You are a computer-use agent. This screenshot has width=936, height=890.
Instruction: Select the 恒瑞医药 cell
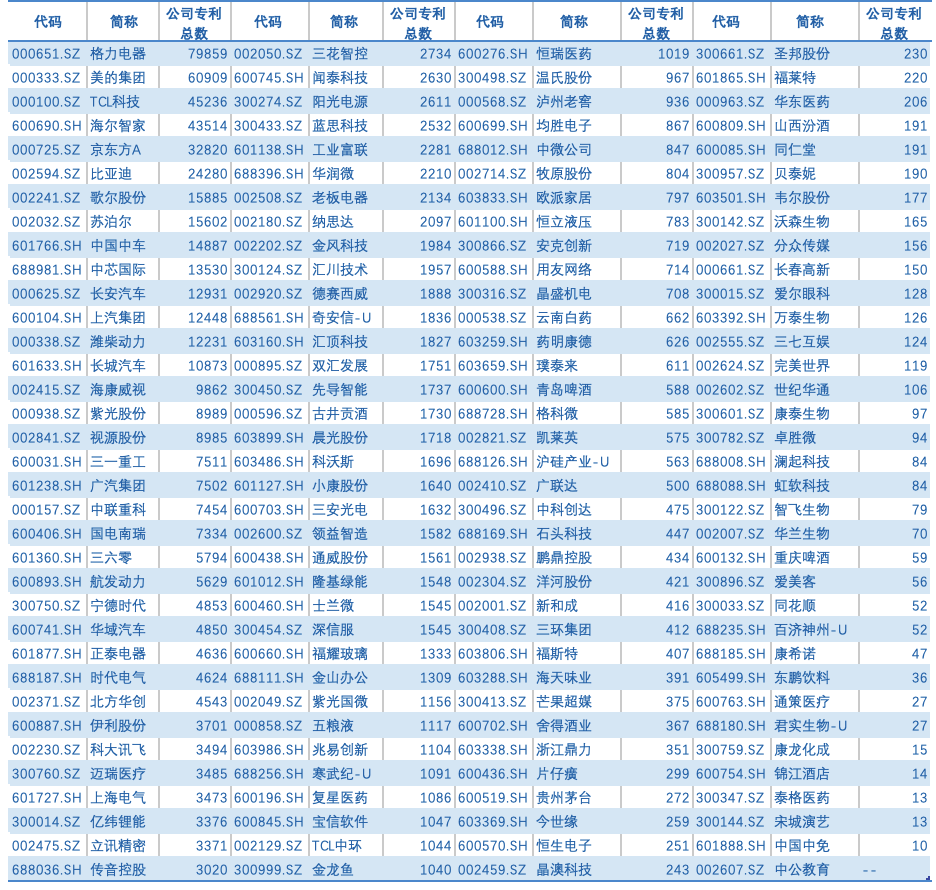[564, 54]
